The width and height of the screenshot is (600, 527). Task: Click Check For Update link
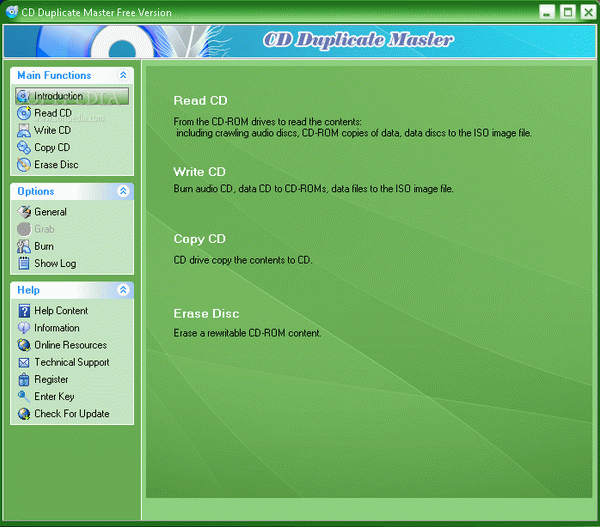click(72, 414)
